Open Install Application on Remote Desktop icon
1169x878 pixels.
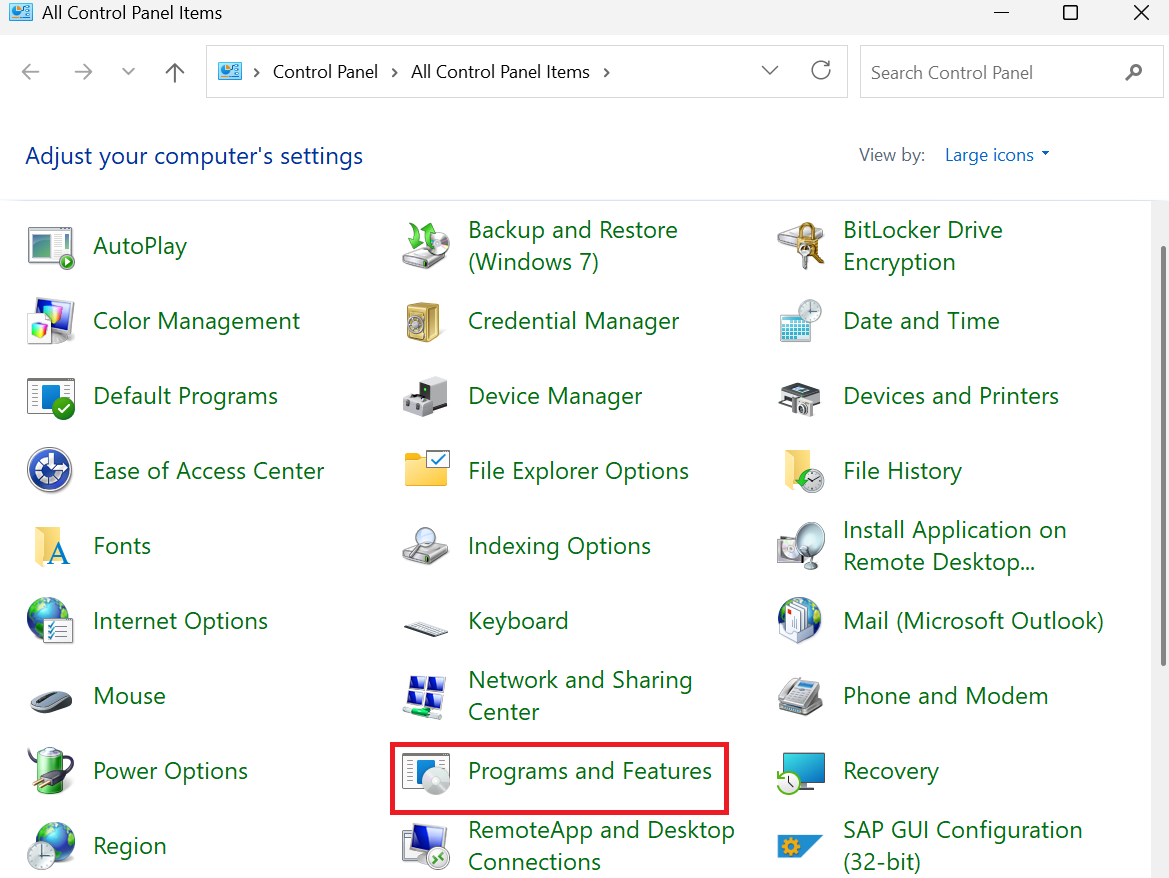[801, 546]
